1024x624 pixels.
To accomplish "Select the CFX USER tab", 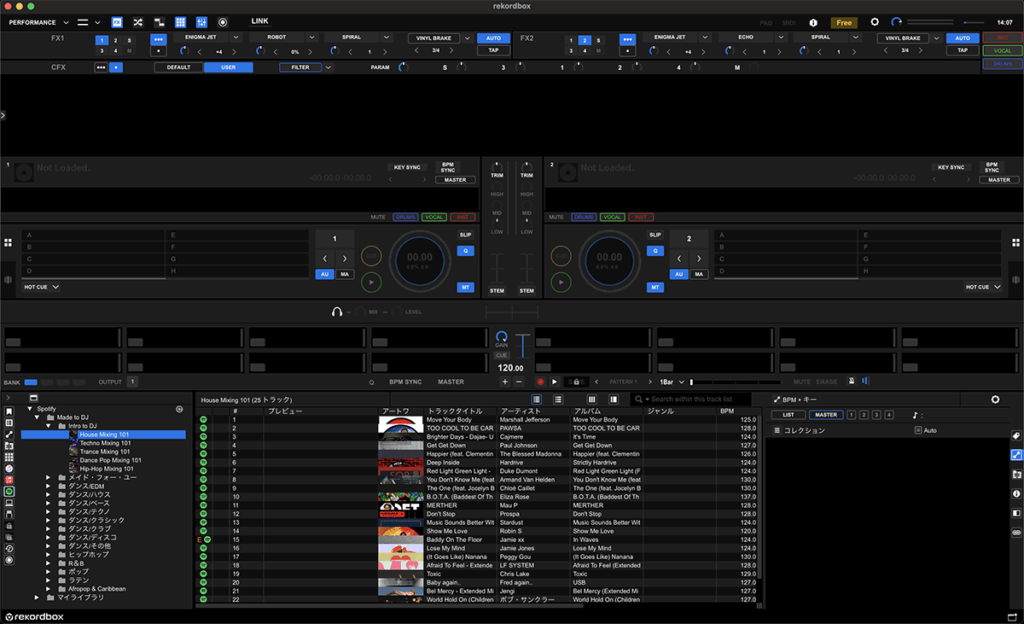I will 228,67.
